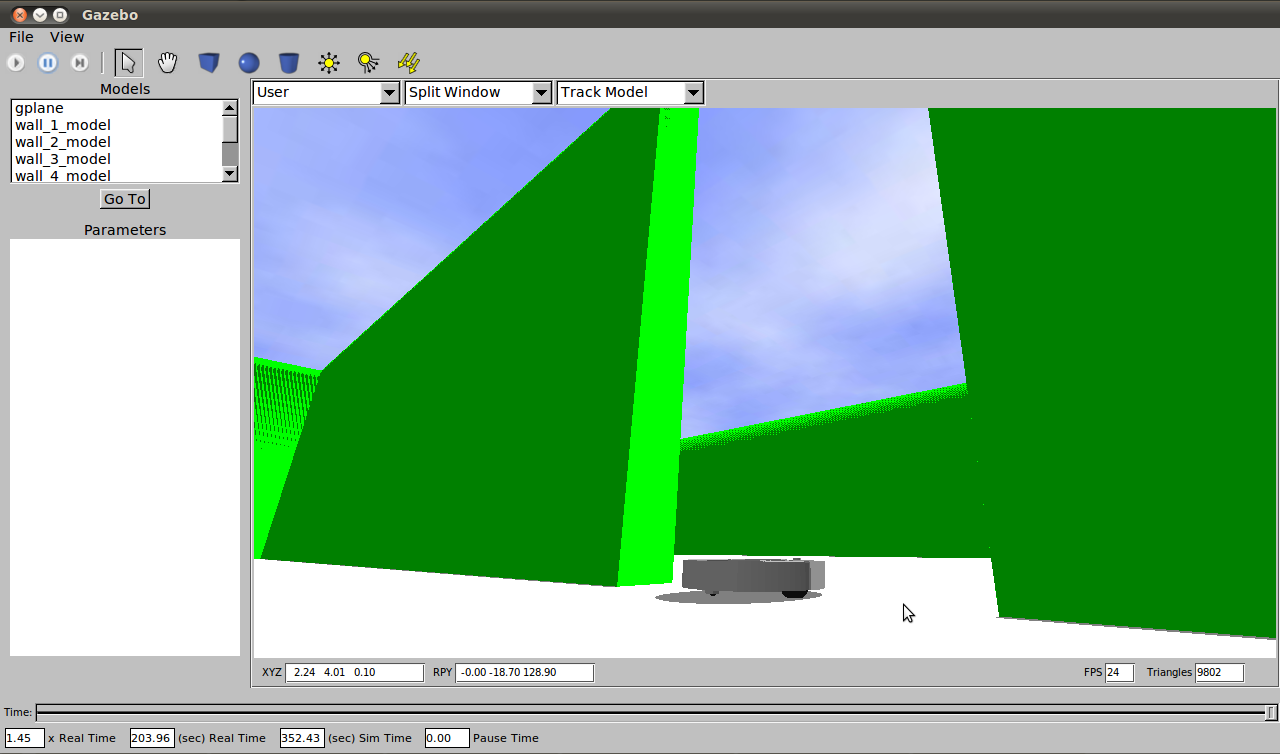1280x754 pixels.
Task: Add a directional light
Action: [x=408, y=62]
